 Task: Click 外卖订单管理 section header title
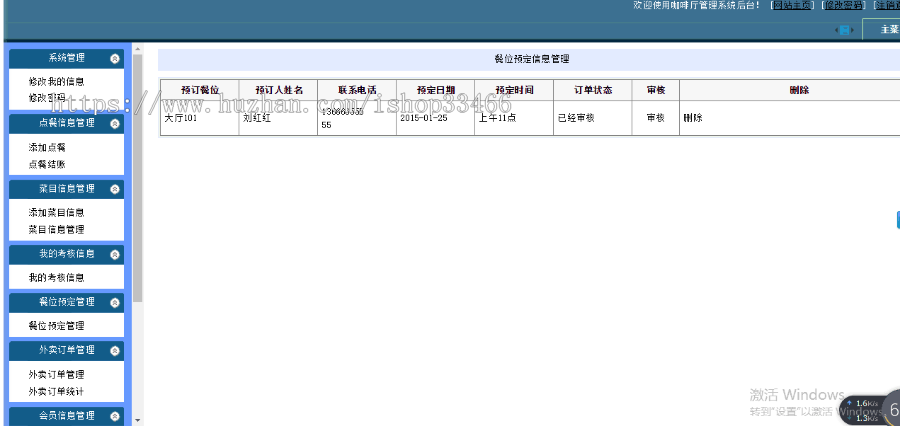[67, 351]
